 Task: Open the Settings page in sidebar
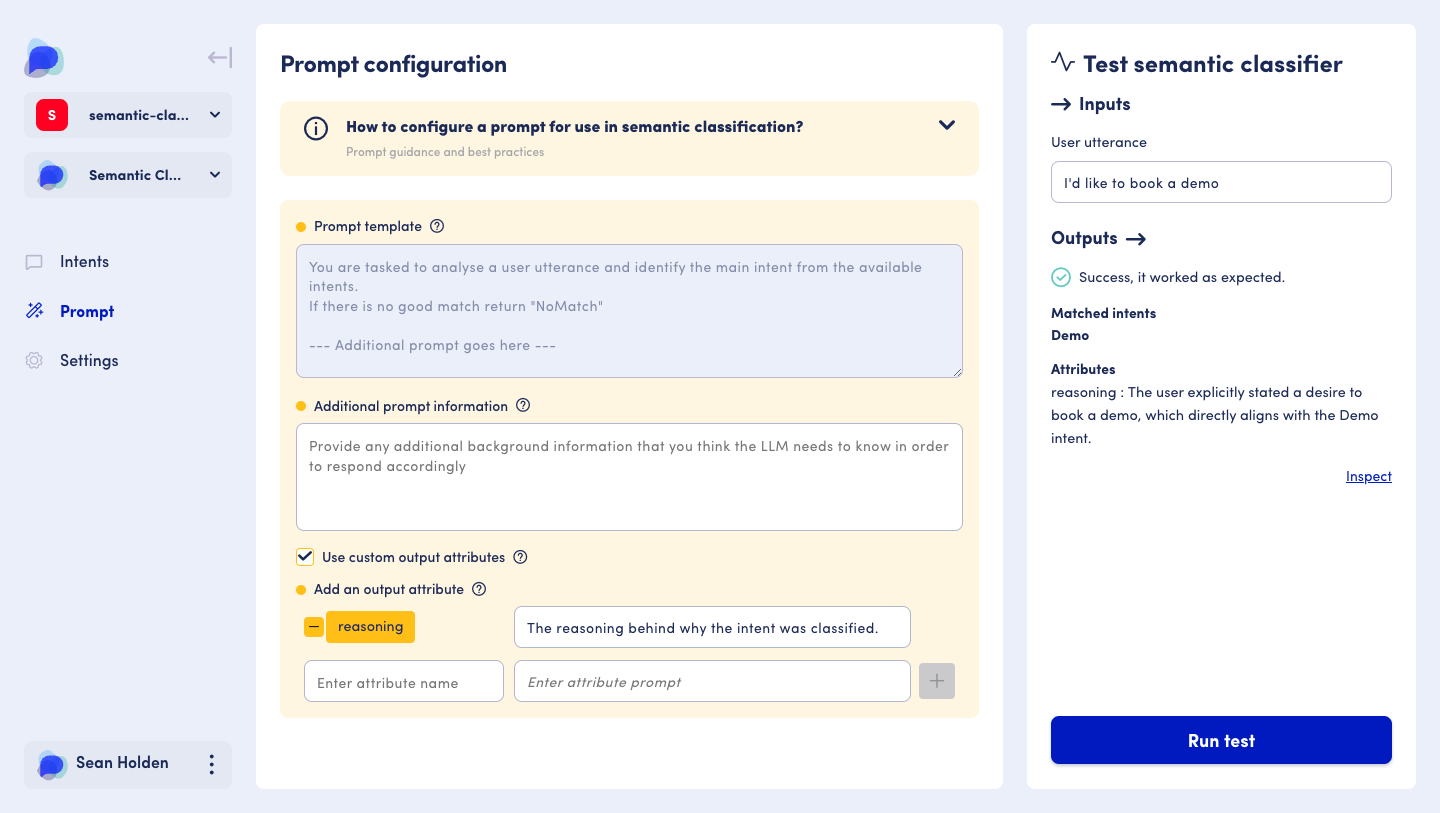tap(89, 361)
